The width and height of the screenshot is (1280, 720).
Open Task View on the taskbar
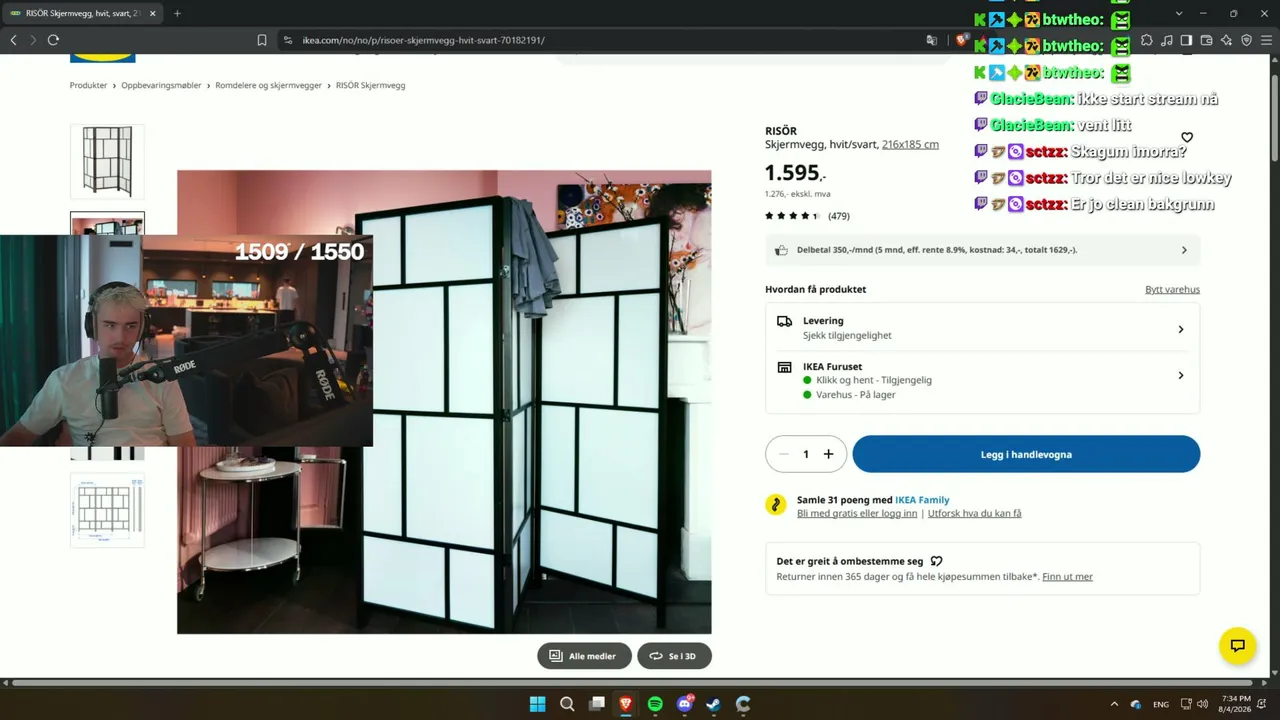tap(597, 704)
